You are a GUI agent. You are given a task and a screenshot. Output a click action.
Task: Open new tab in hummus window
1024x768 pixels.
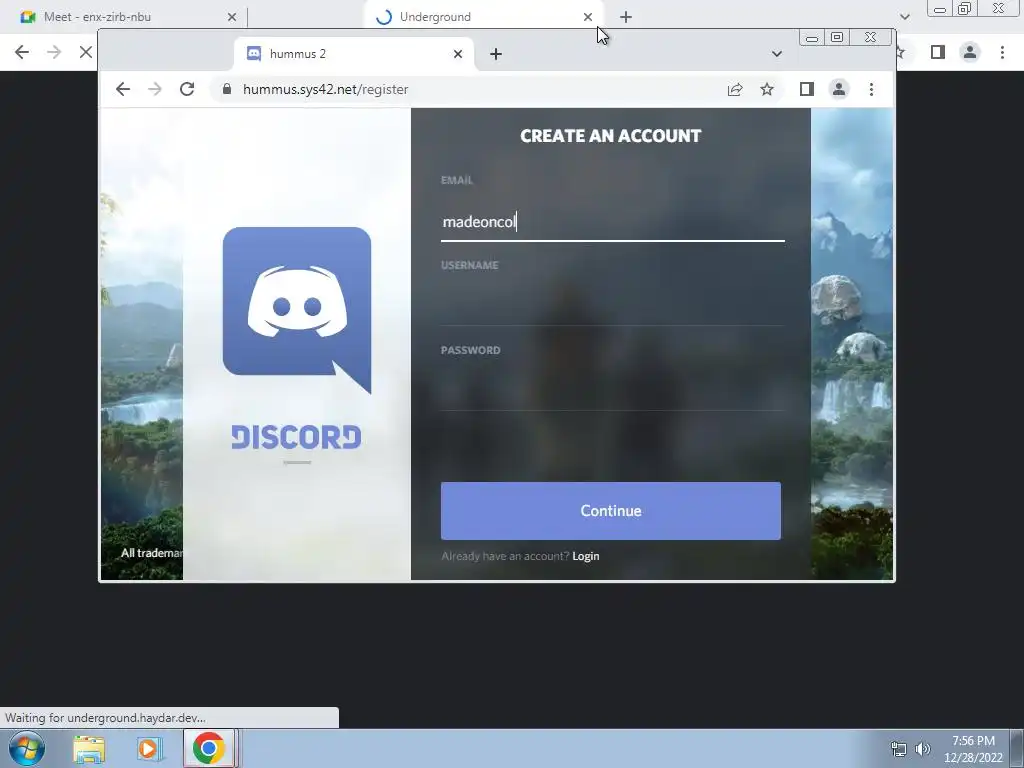(x=496, y=54)
